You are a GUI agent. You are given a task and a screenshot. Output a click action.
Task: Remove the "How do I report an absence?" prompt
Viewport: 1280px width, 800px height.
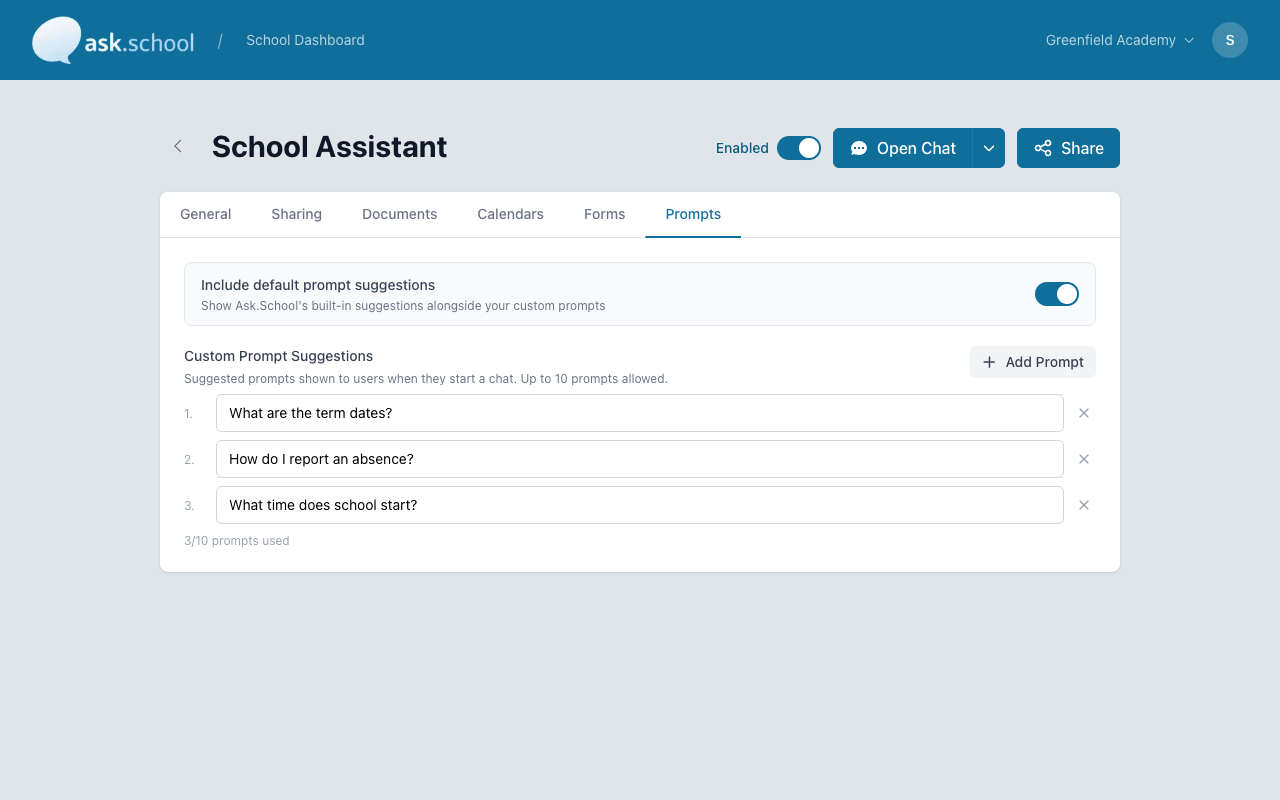tap(1084, 459)
